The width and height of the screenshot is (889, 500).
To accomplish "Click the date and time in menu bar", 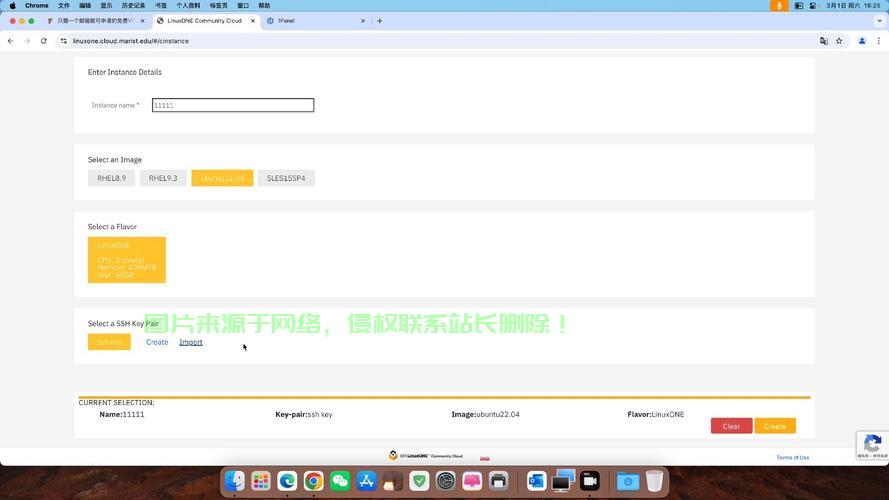I will (x=853, y=5).
